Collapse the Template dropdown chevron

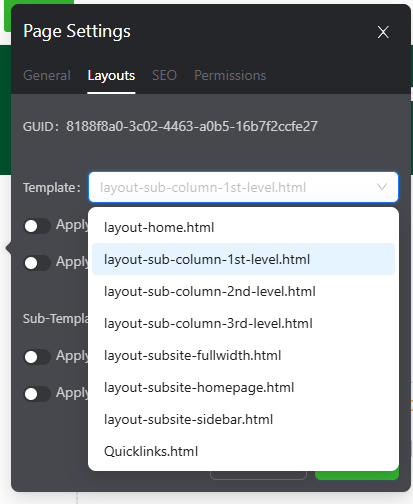tap(382, 187)
